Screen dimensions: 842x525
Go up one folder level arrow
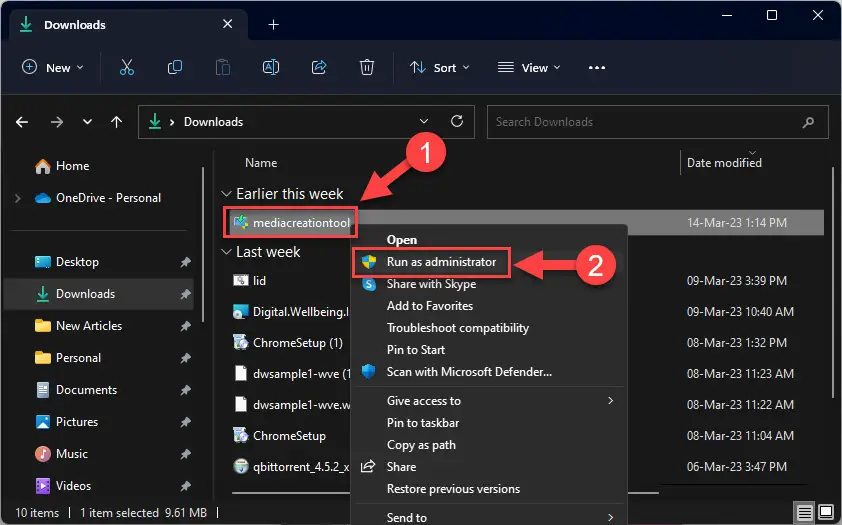116,122
